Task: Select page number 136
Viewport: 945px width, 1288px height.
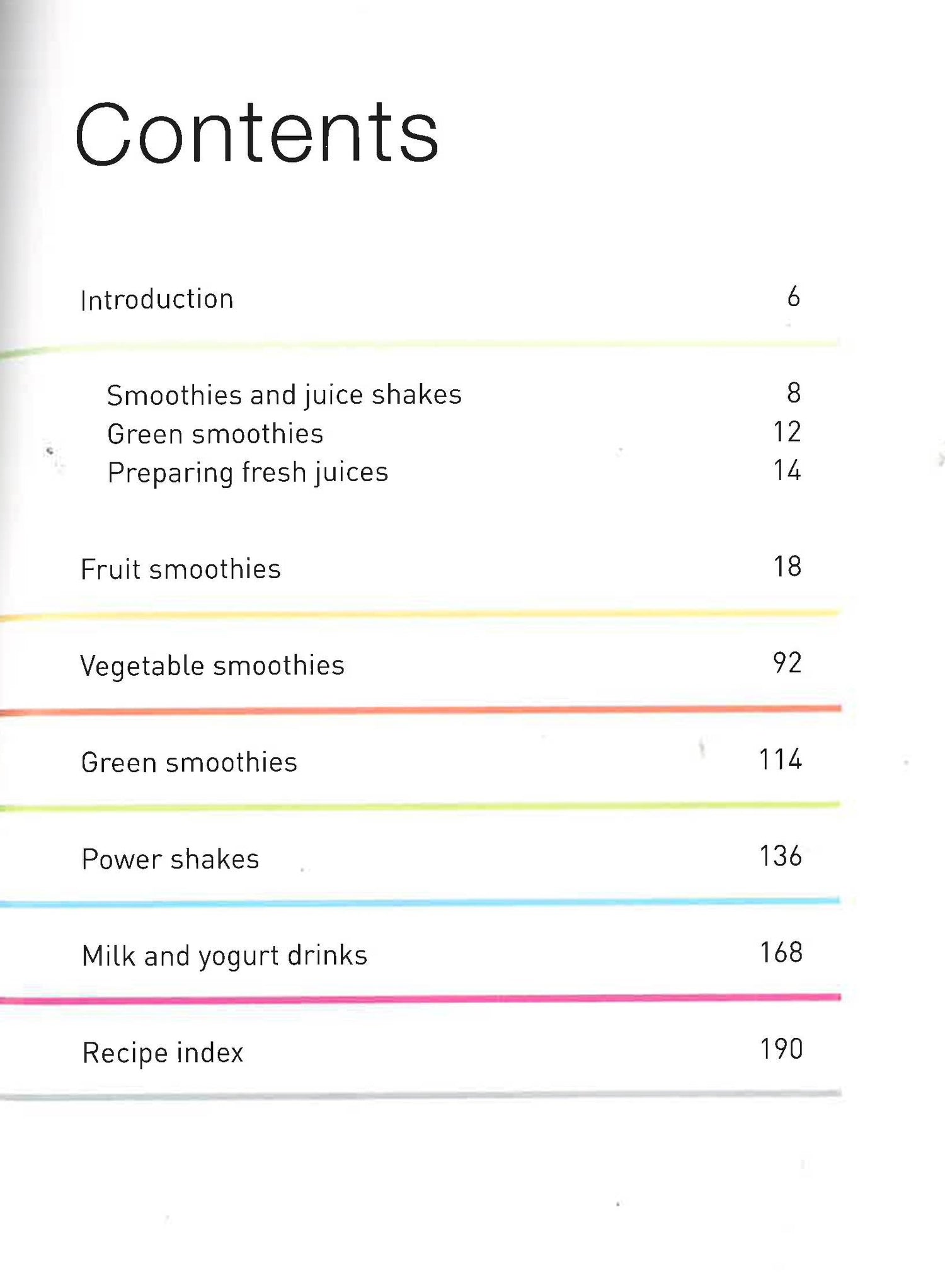Action: tap(780, 856)
